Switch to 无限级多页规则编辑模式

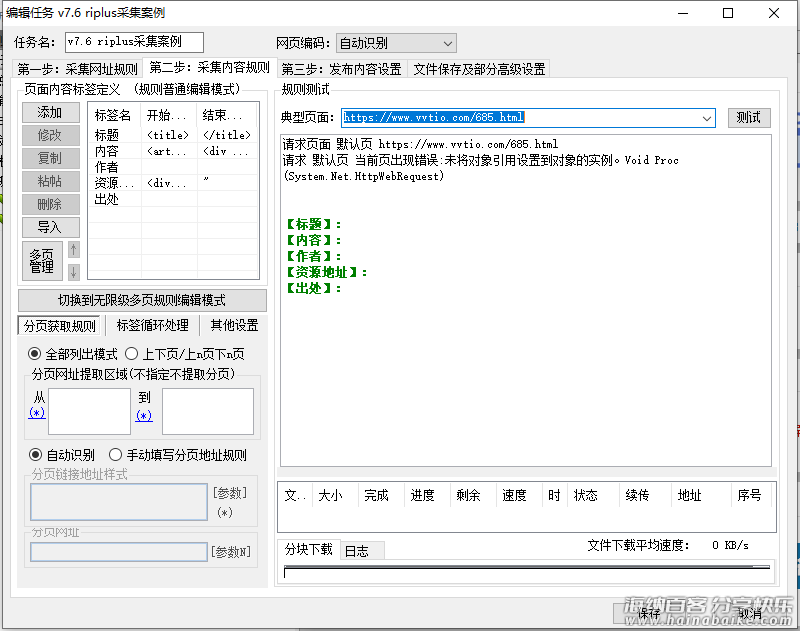142,300
